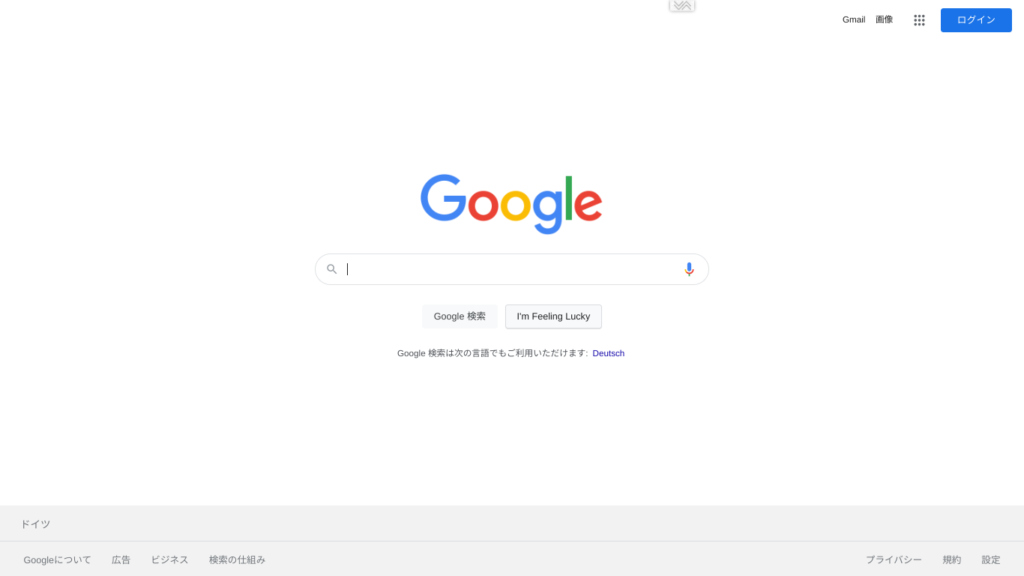1024x576 pixels.
Task: Open the プライバシー footer link
Action: coord(893,560)
